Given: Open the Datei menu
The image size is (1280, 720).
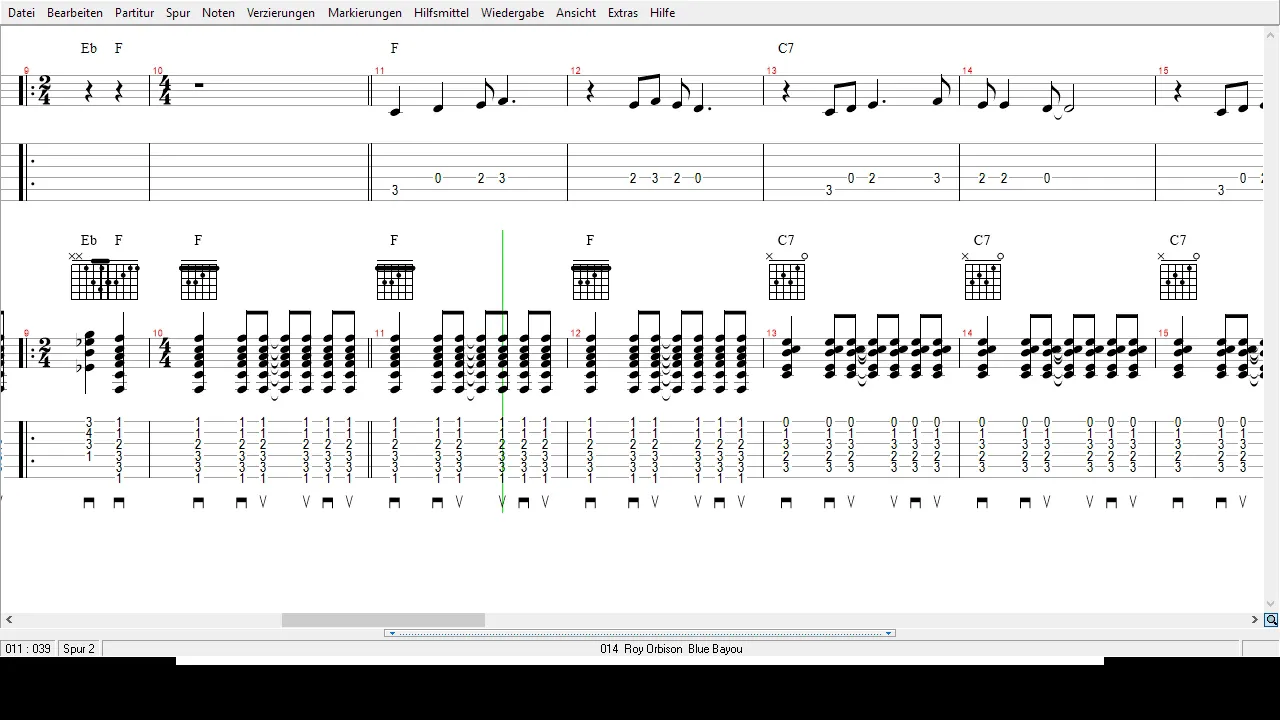Looking at the screenshot, I should point(21,13).
